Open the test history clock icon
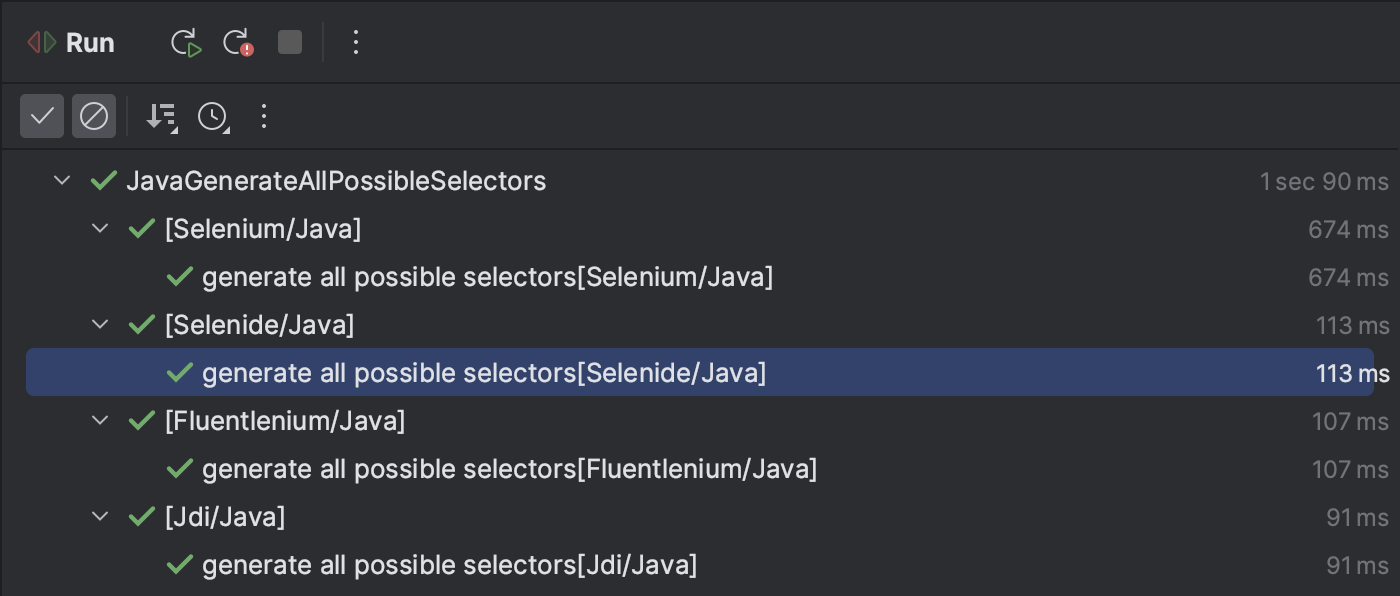1400x596 pixels. point(213,117)
